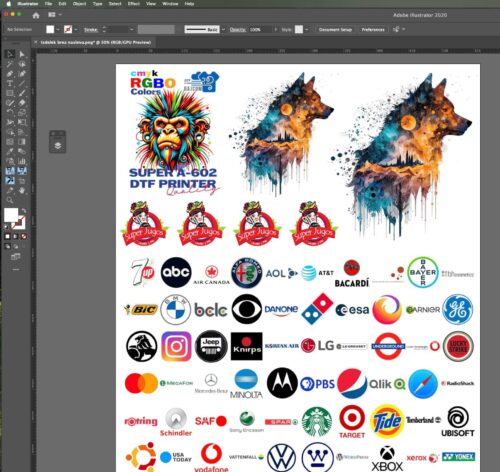Select the Type tool

[10, 83]
